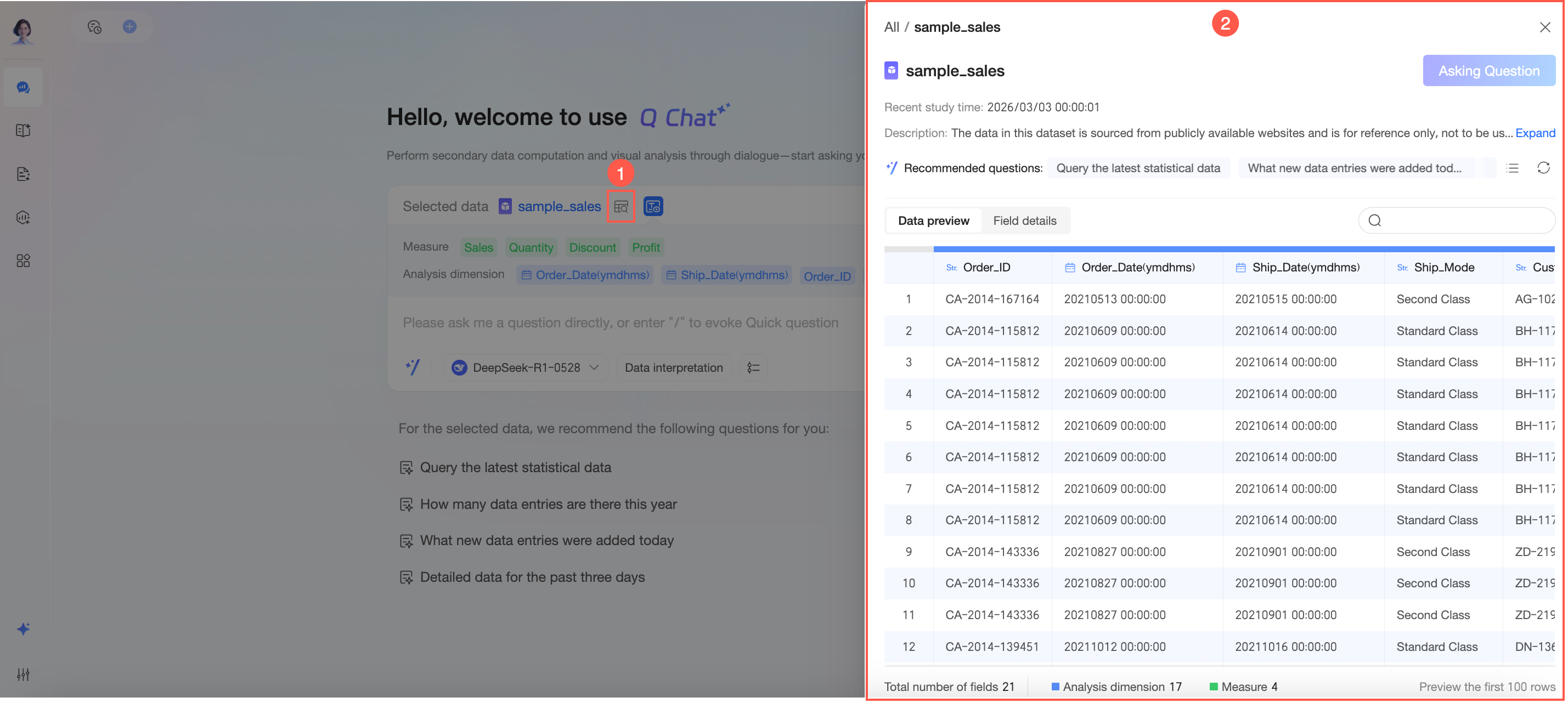1568x703 pixels.
Task: Open the chart analysis sidebar icon
Action: coord(23,217)
